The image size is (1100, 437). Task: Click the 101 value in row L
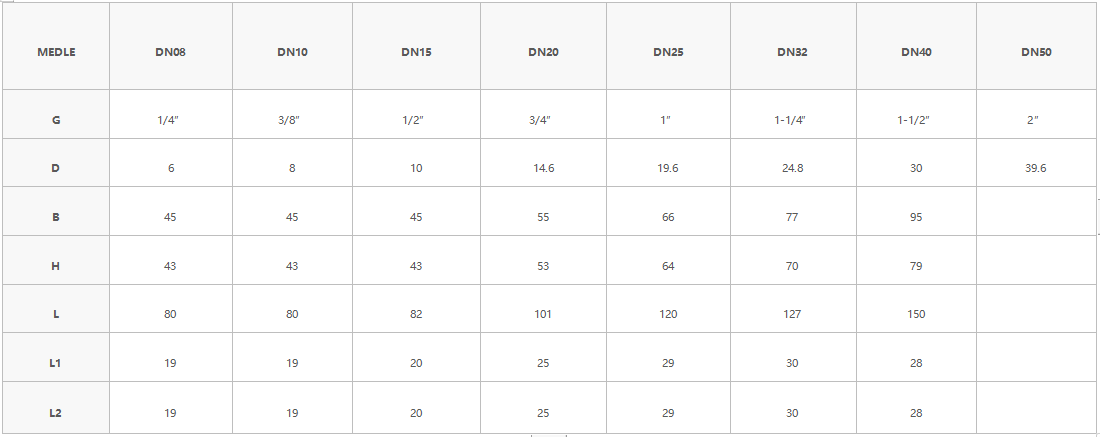[544, 314]
